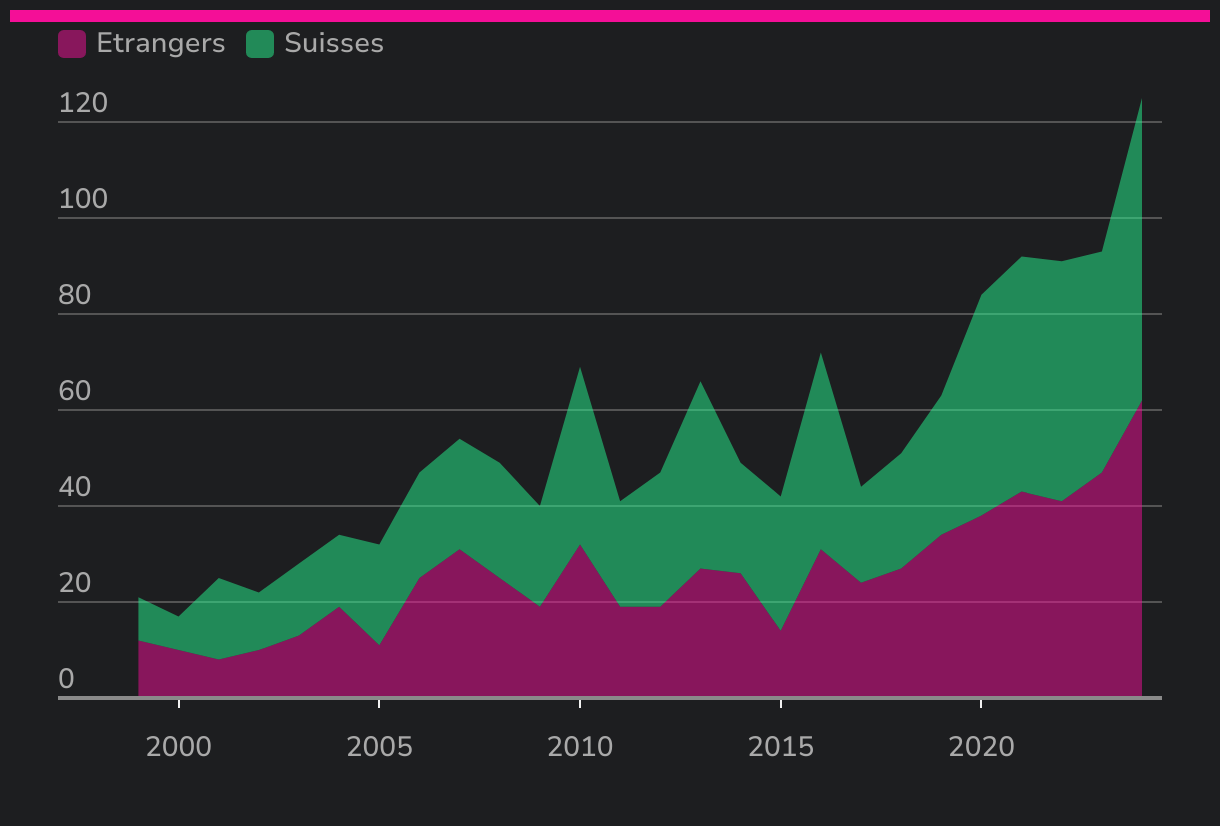Click the 0 y-axis value label
This screenshot has width=1220, height=826.
click(67, 680)
